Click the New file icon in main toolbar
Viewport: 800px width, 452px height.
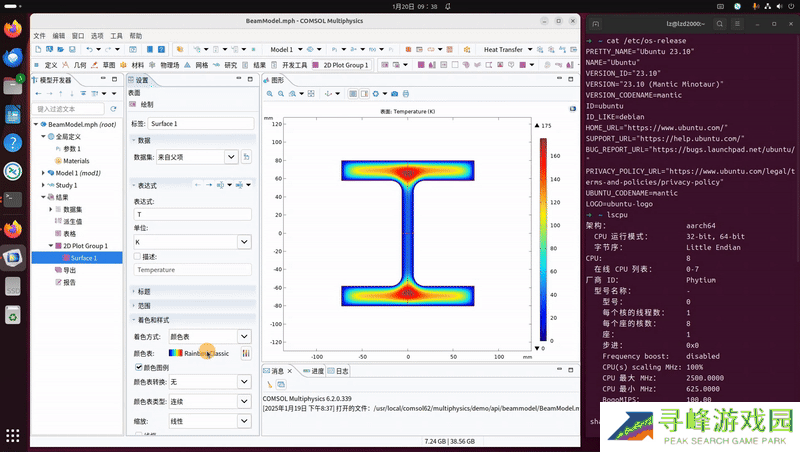38,49
